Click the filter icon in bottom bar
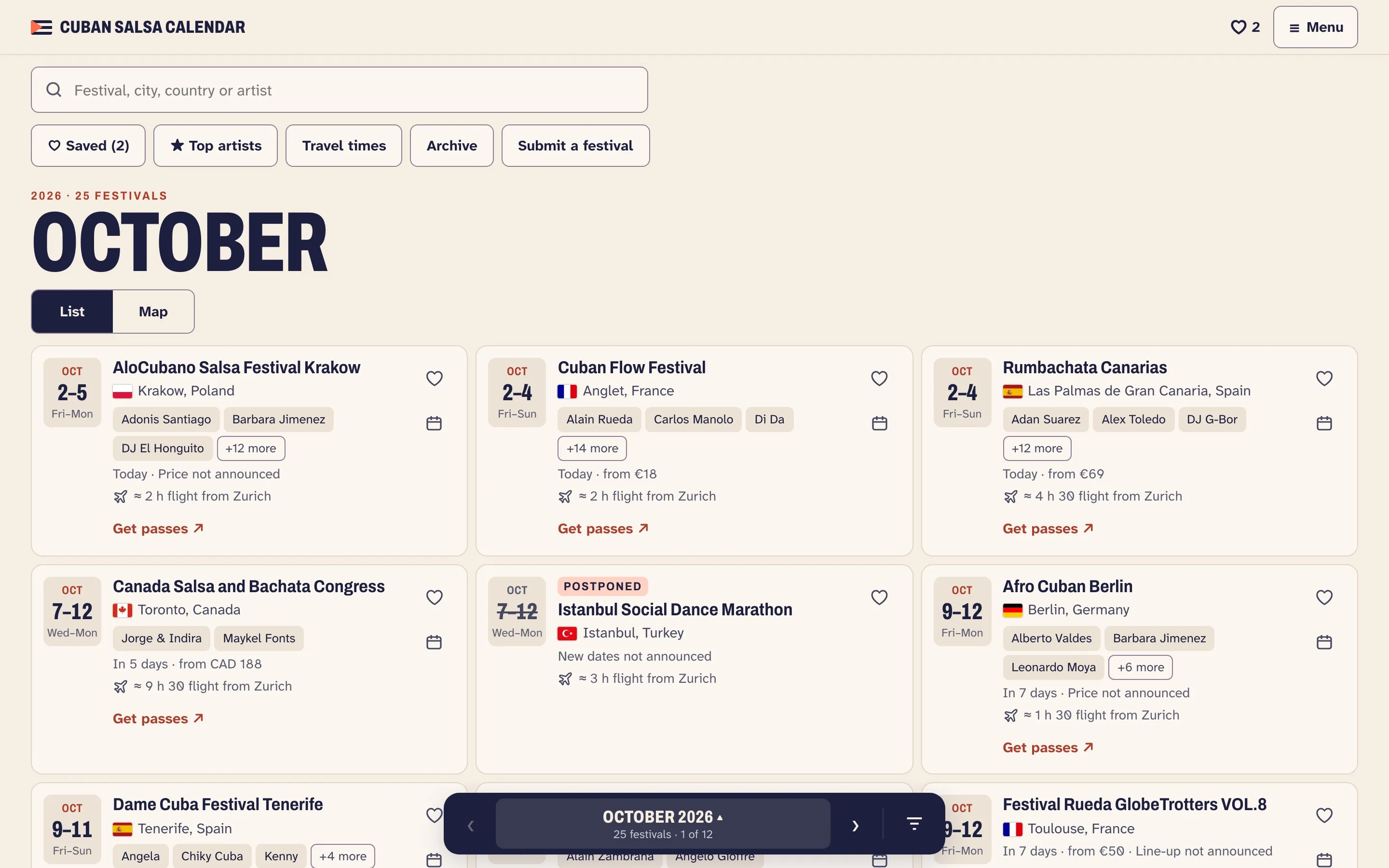Image resolution: width=1389 pixels, height=868 pixels. click(x=914, y=824)
